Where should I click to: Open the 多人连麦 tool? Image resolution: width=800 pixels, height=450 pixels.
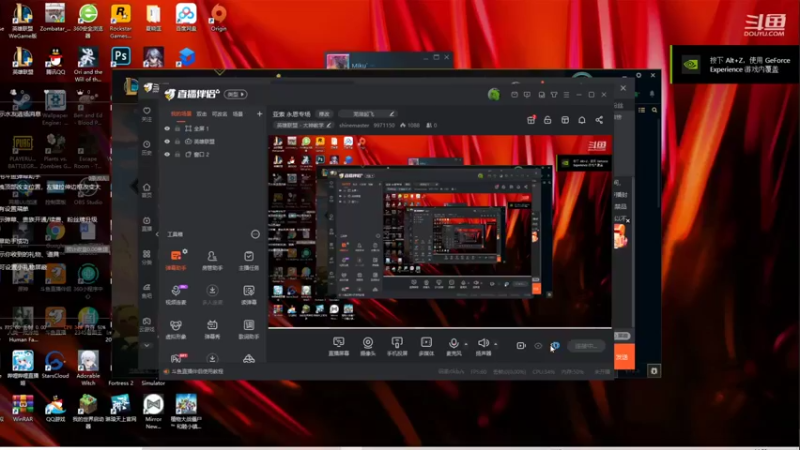(x=212, y=294)
